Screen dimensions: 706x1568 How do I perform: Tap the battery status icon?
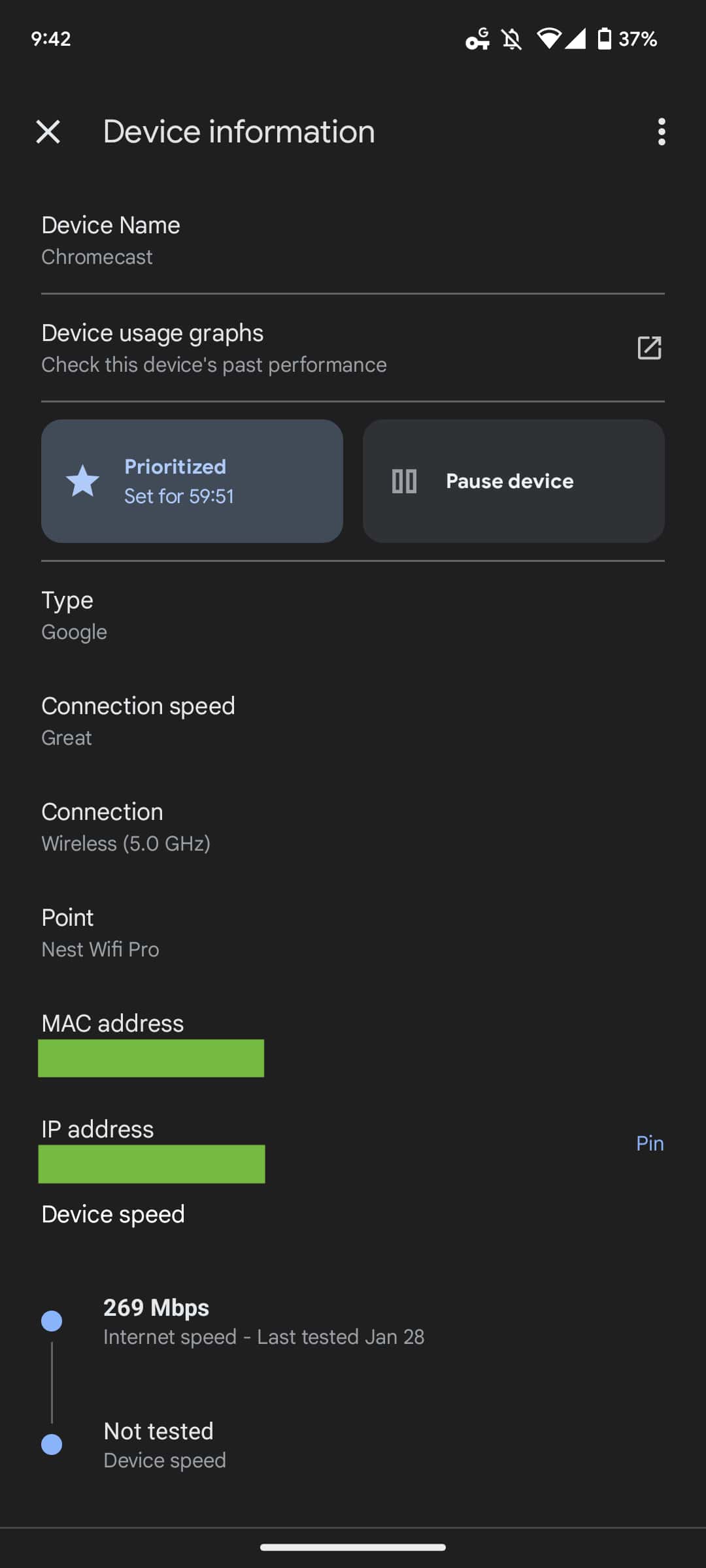pyautogui.click(x=605, y=39)
